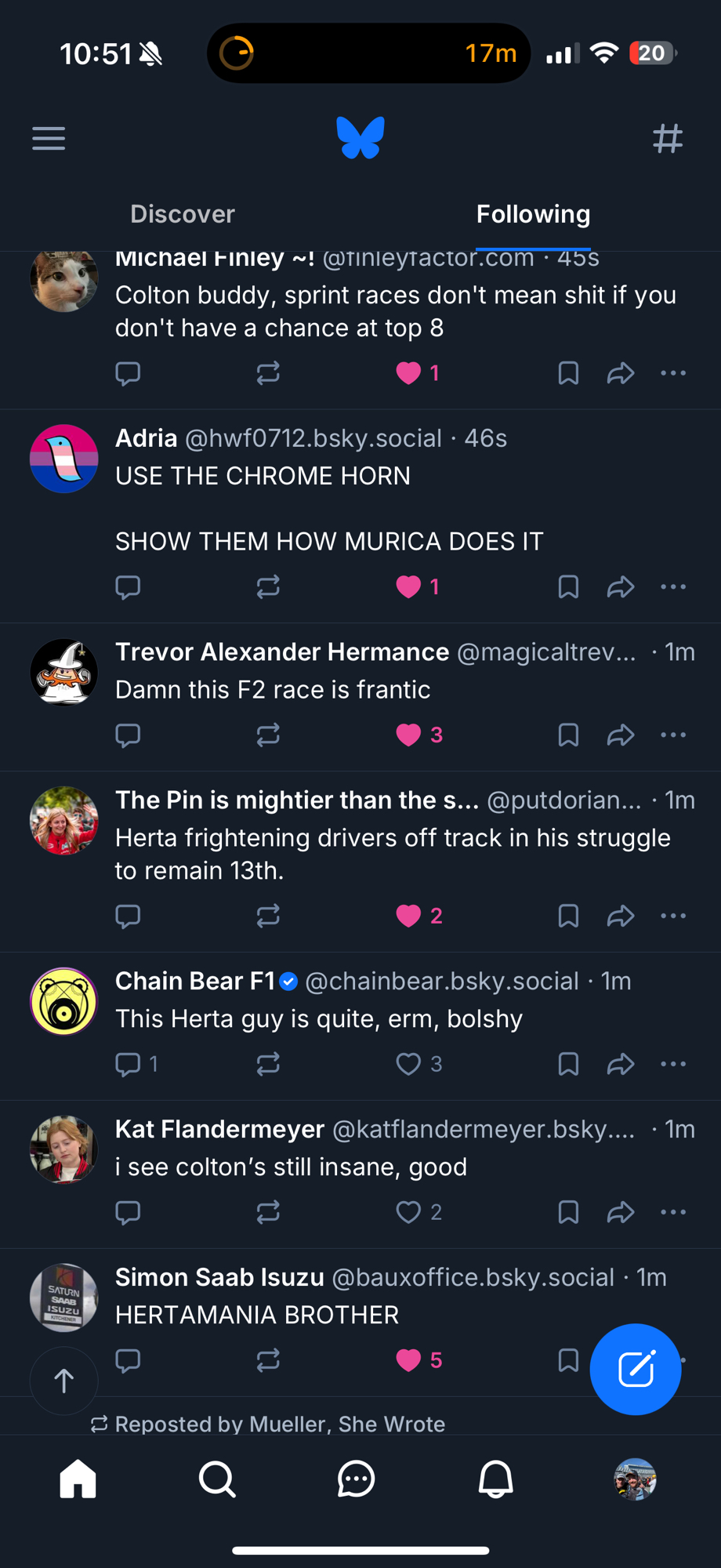Open the notifications bell
721x1568 pixels.
[495, 1479]
